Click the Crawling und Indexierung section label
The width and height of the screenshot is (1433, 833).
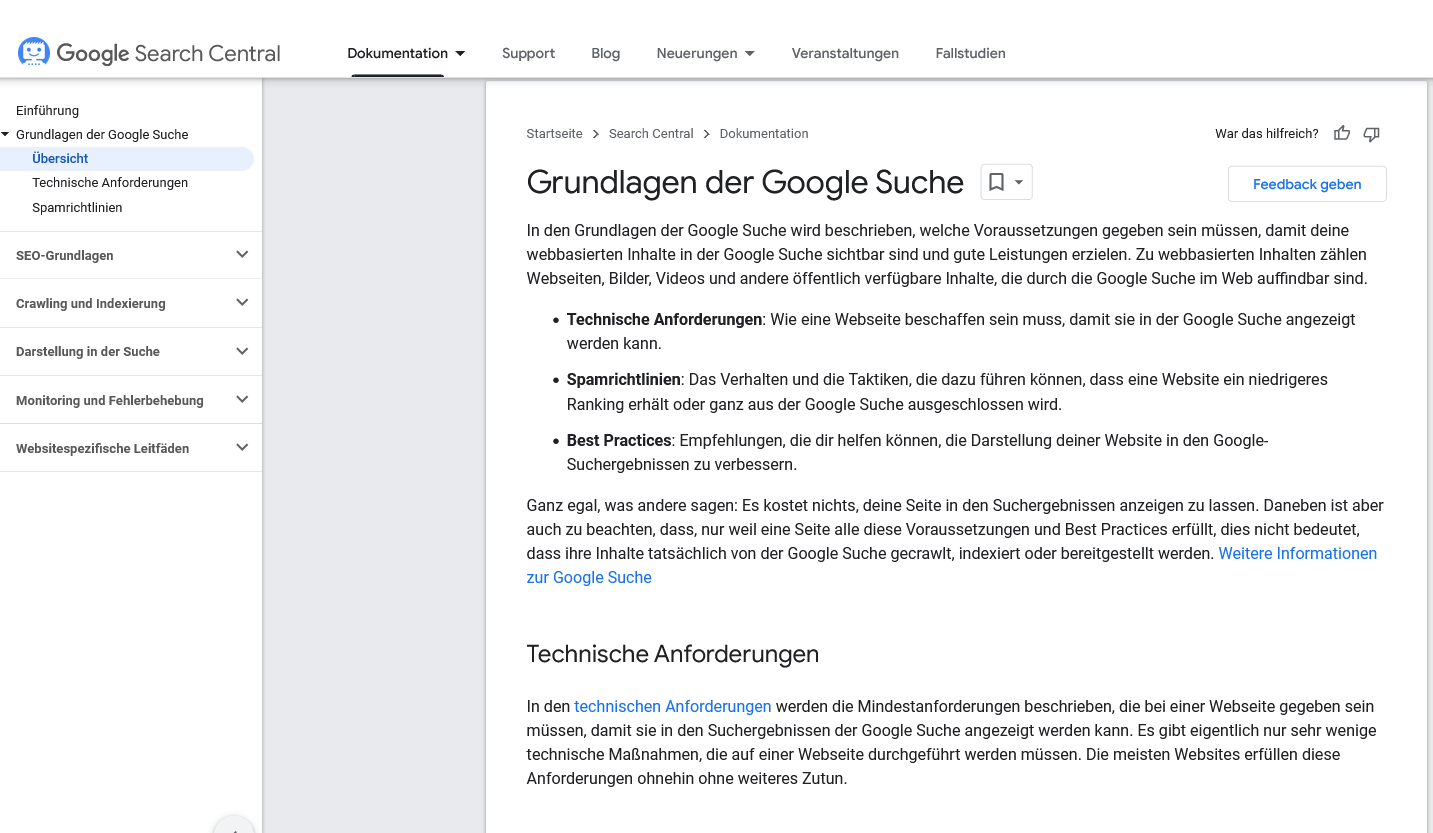91,304
